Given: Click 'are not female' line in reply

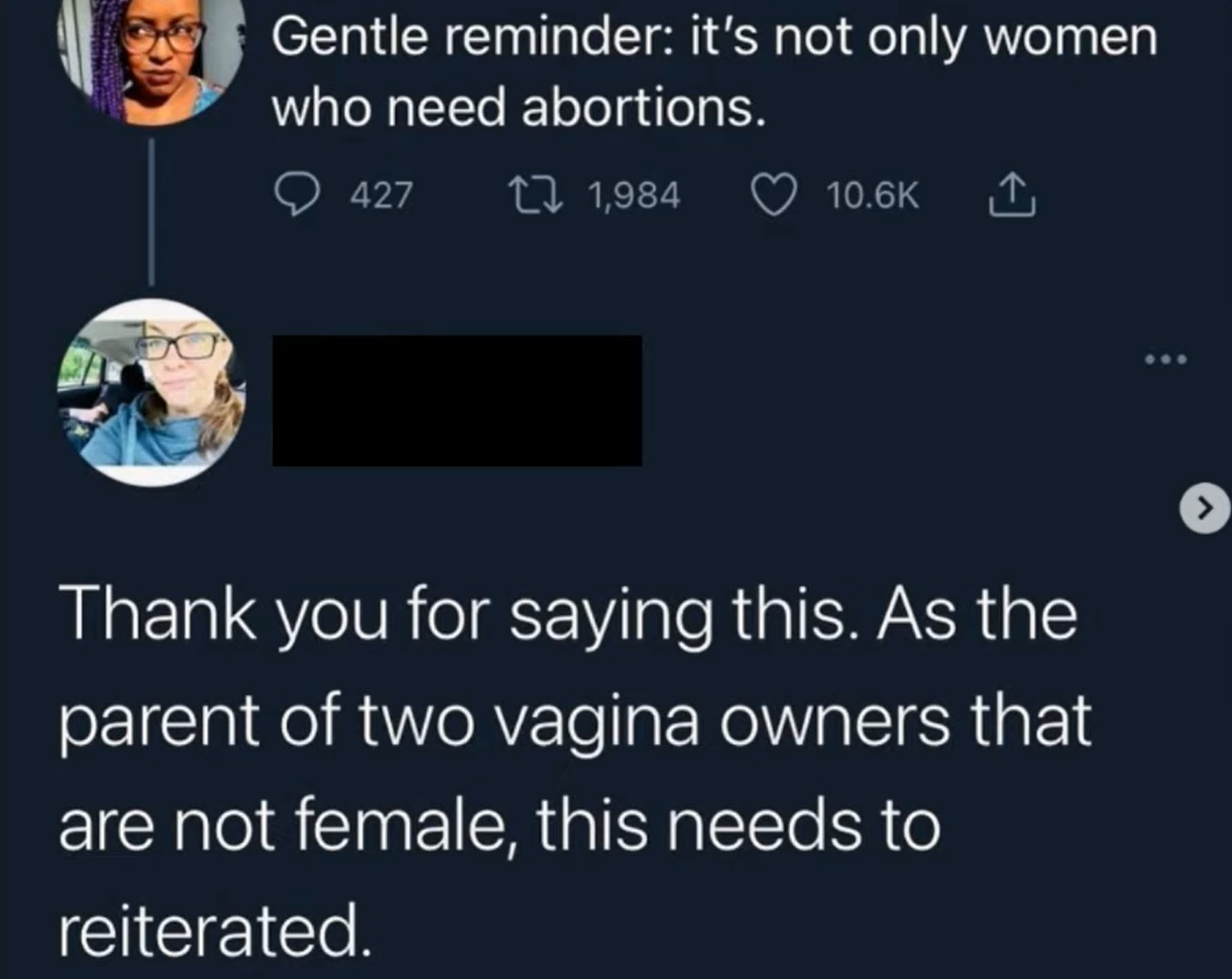Looking at the screenshot, I should 499,826.
